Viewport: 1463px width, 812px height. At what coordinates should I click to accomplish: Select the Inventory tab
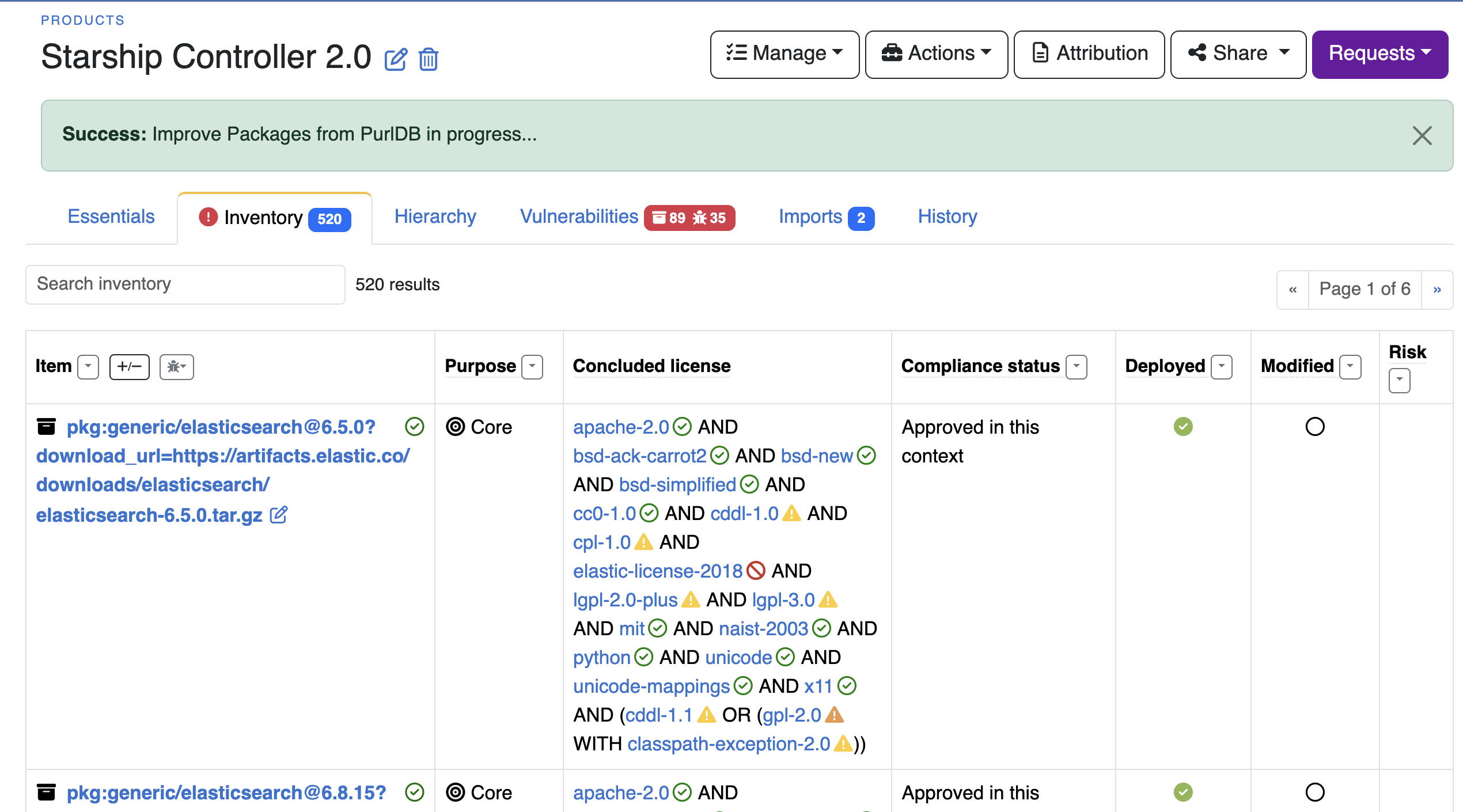(275, 218)
